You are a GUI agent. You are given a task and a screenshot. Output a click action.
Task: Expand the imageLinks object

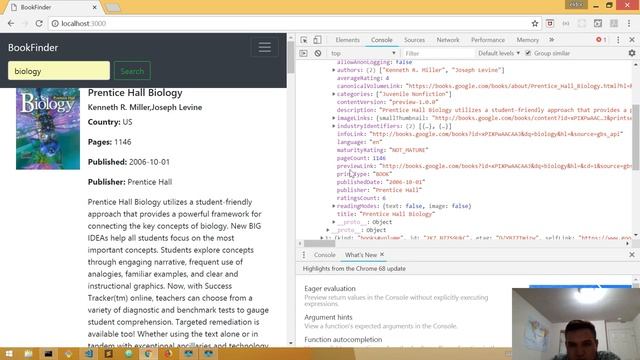click(x=333, y=118)
